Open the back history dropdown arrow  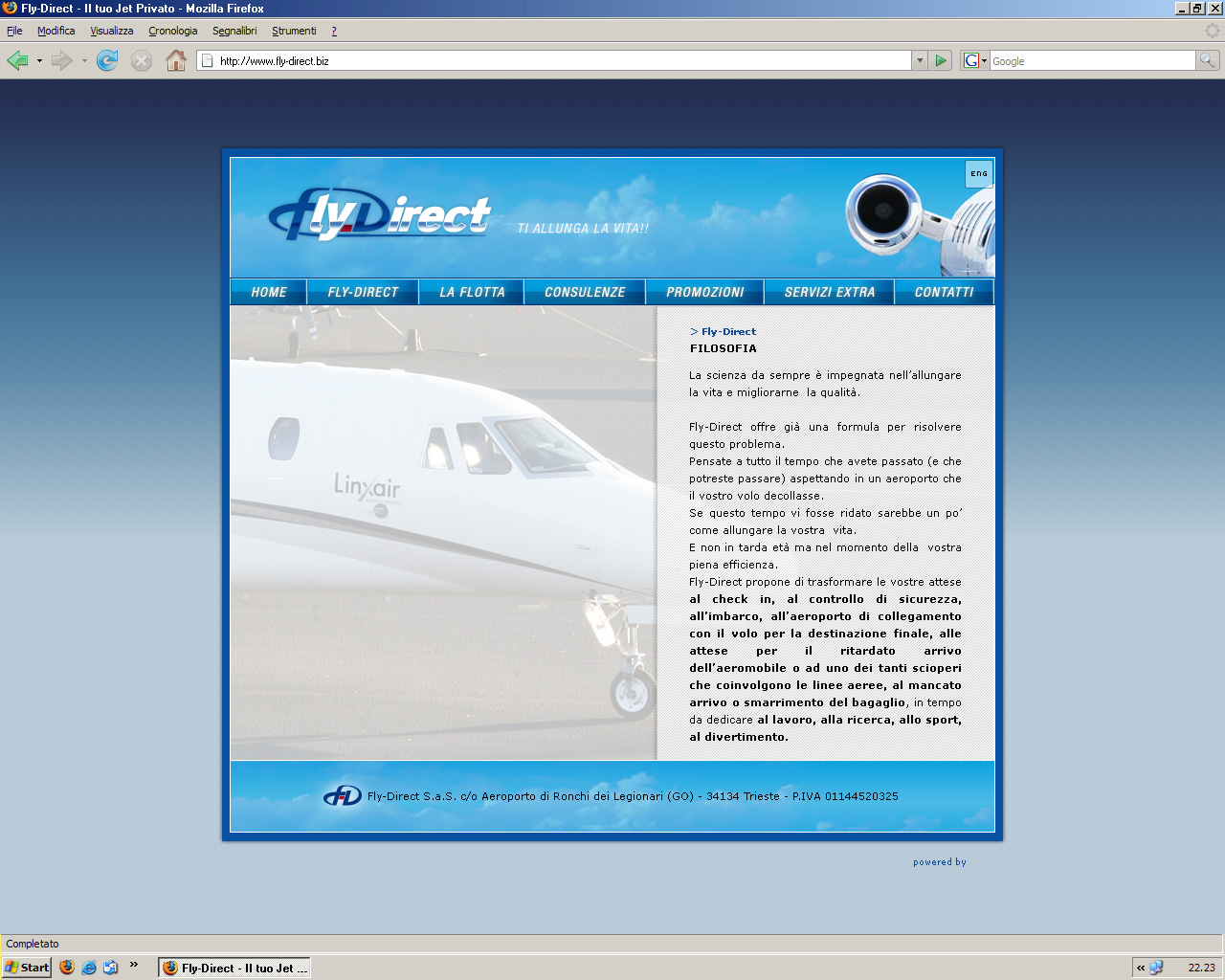click(x=39, y=61)
